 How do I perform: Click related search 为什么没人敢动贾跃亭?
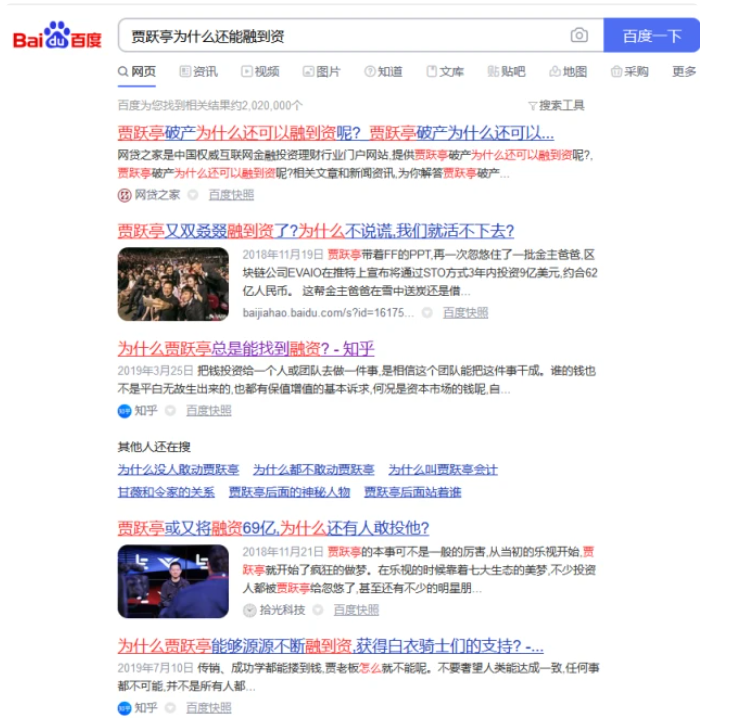coord(178,469)
